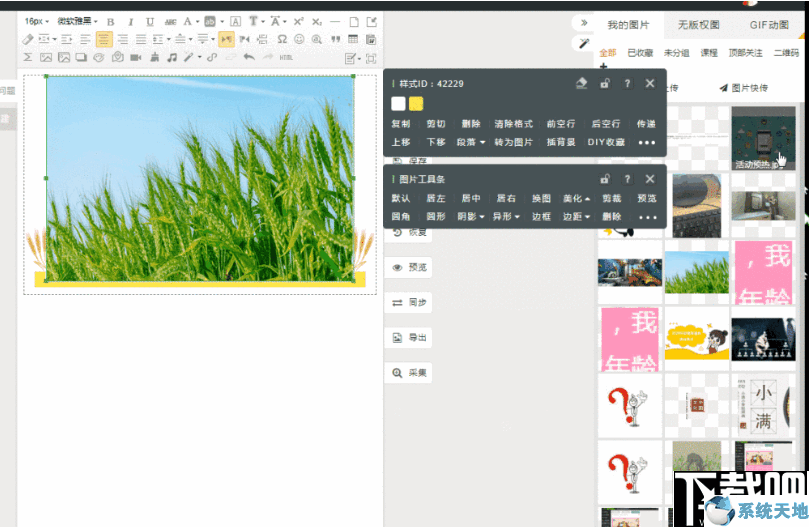The width and height of the screenshot is (809, 527).
Task: Switch to HTML source view
Action: coord(286,57)
